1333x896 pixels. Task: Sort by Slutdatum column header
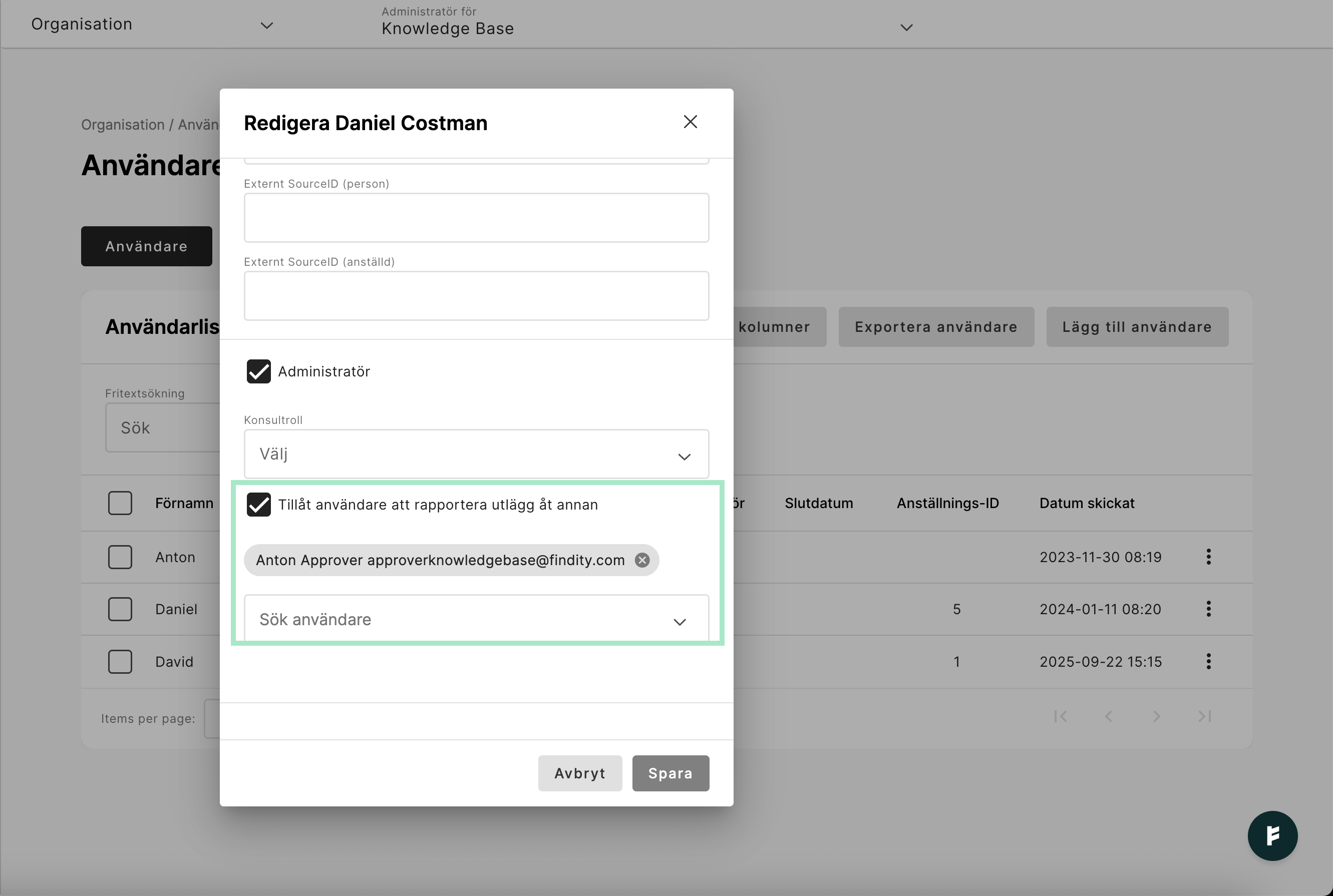819,503
